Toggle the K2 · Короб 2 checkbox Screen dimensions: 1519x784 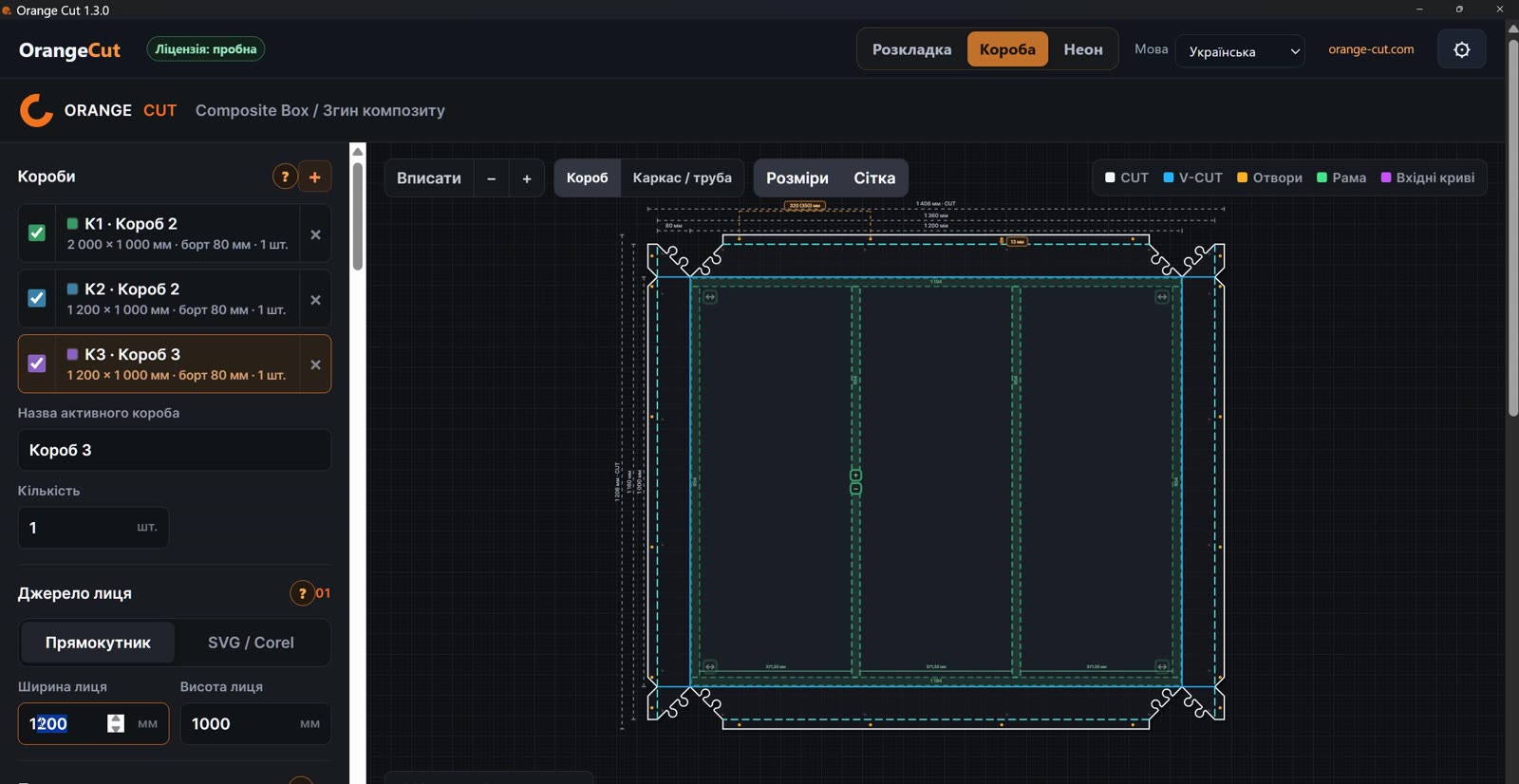click(x=37, y=298)
